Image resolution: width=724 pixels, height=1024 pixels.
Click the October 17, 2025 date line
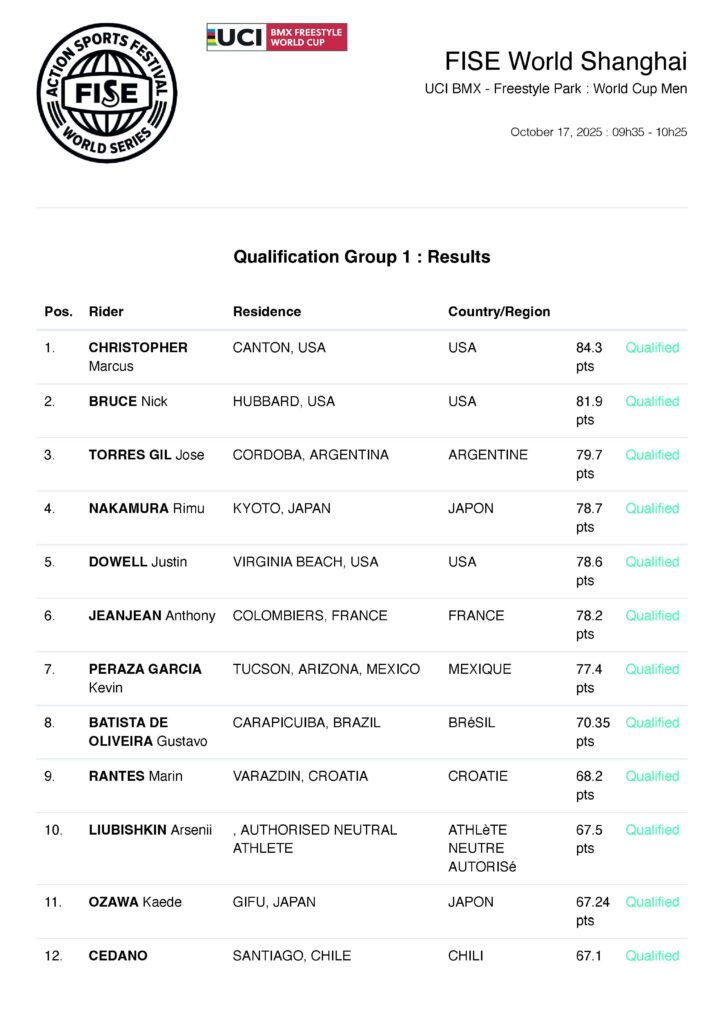click(598, 132)
